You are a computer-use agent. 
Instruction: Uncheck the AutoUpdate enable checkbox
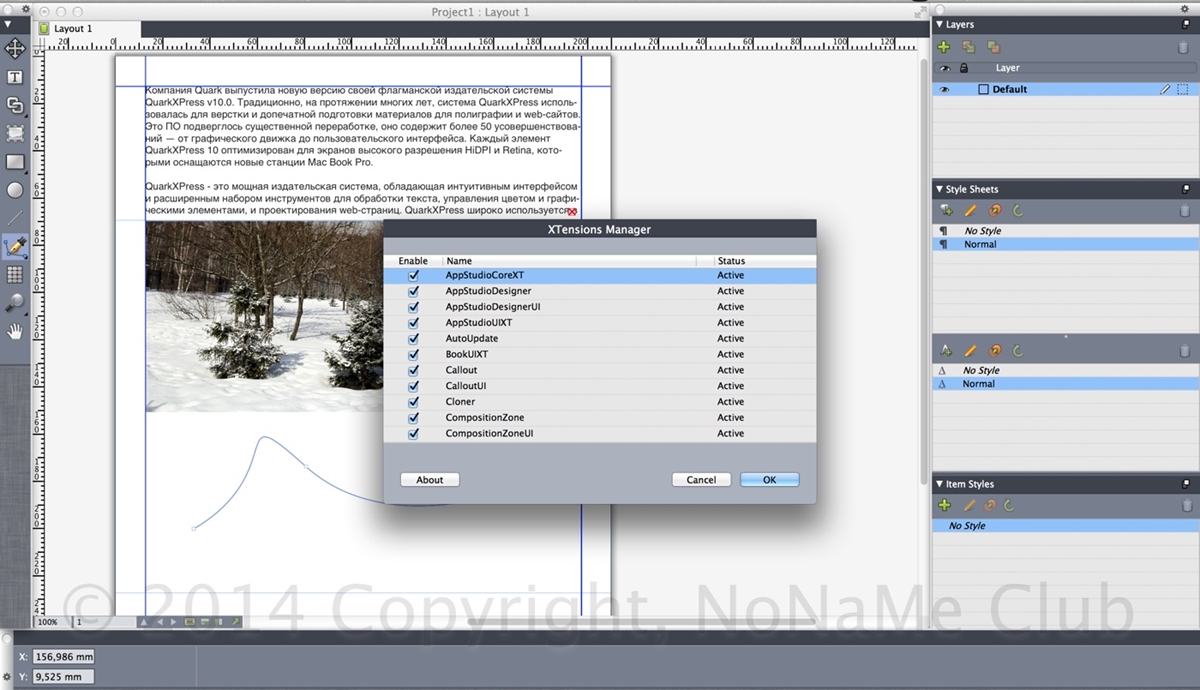(413, 338)
